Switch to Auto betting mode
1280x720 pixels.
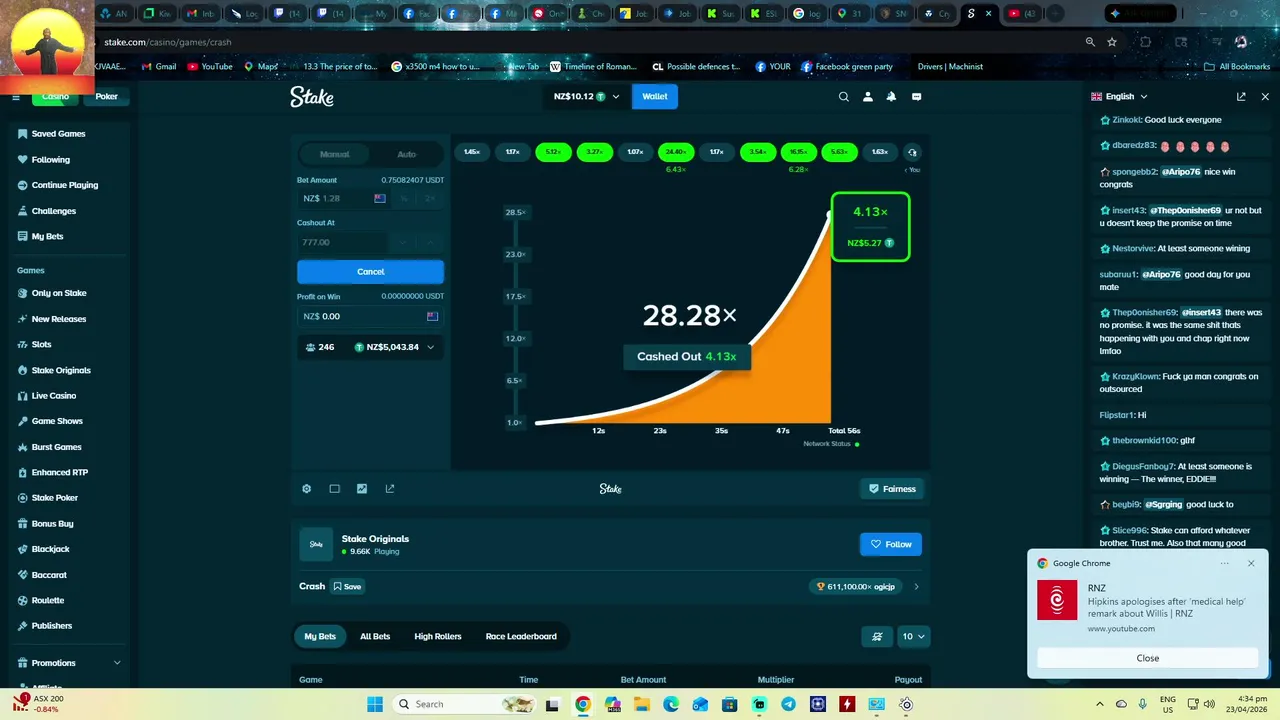[x=406, y=154]
